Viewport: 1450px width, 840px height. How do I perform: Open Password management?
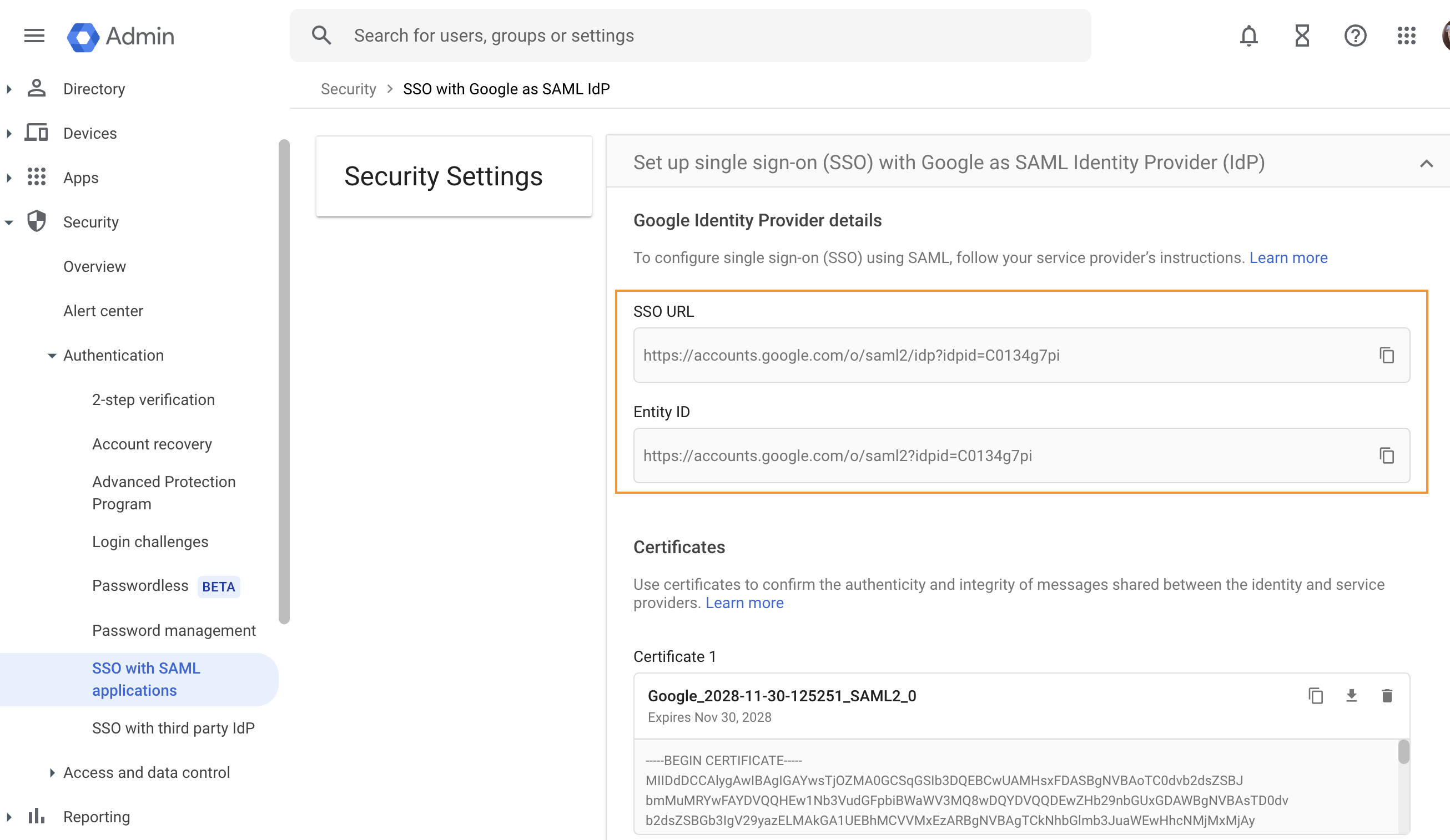[x=174, y=630]
